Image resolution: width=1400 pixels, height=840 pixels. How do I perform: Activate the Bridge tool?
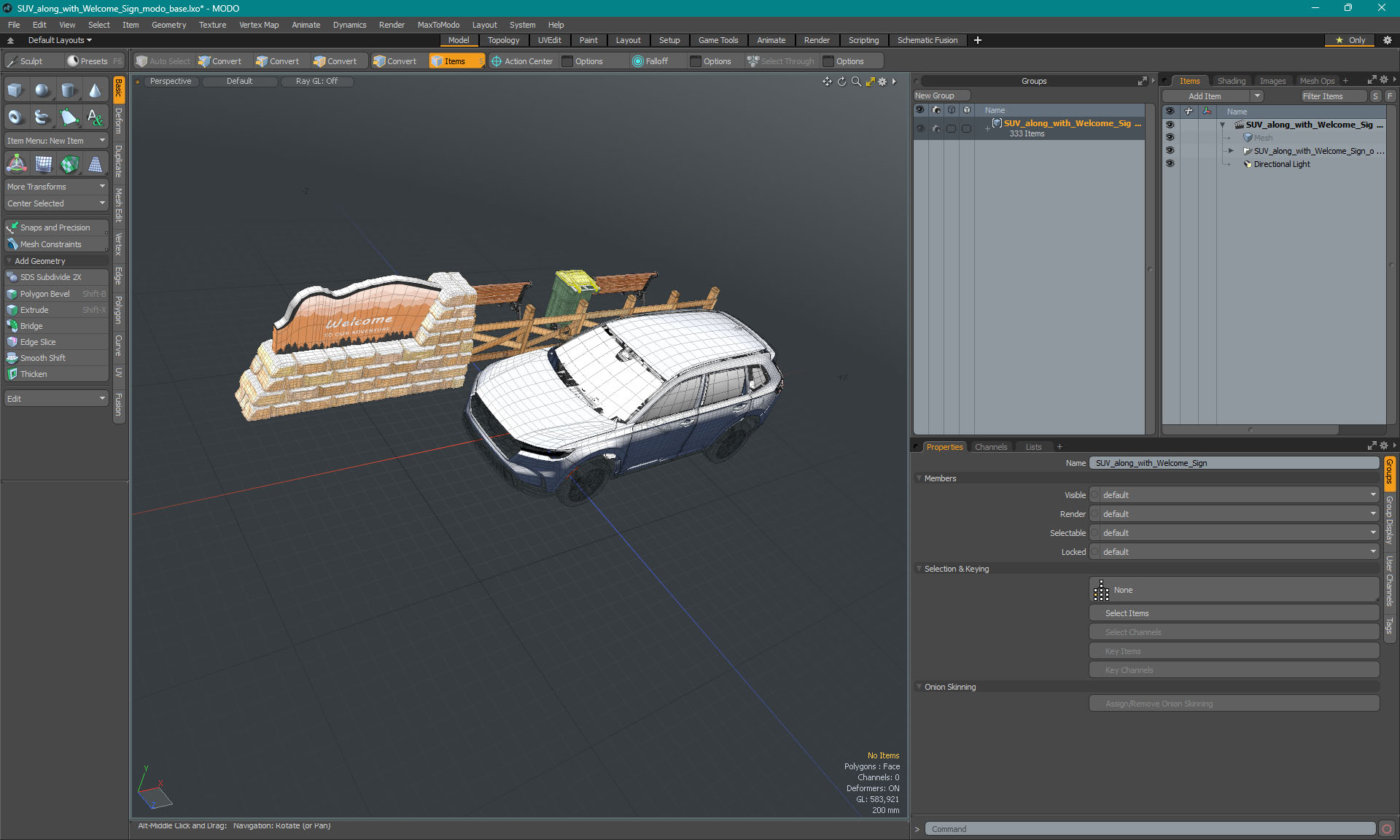coord(56,326)
